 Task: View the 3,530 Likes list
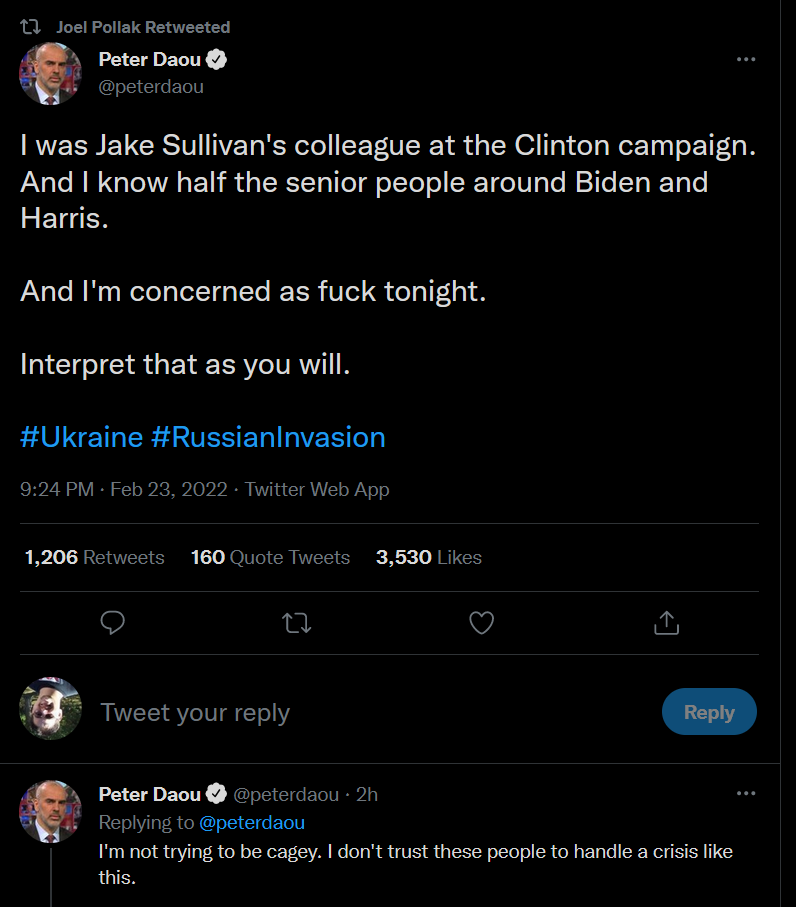(x=428, y=557)
